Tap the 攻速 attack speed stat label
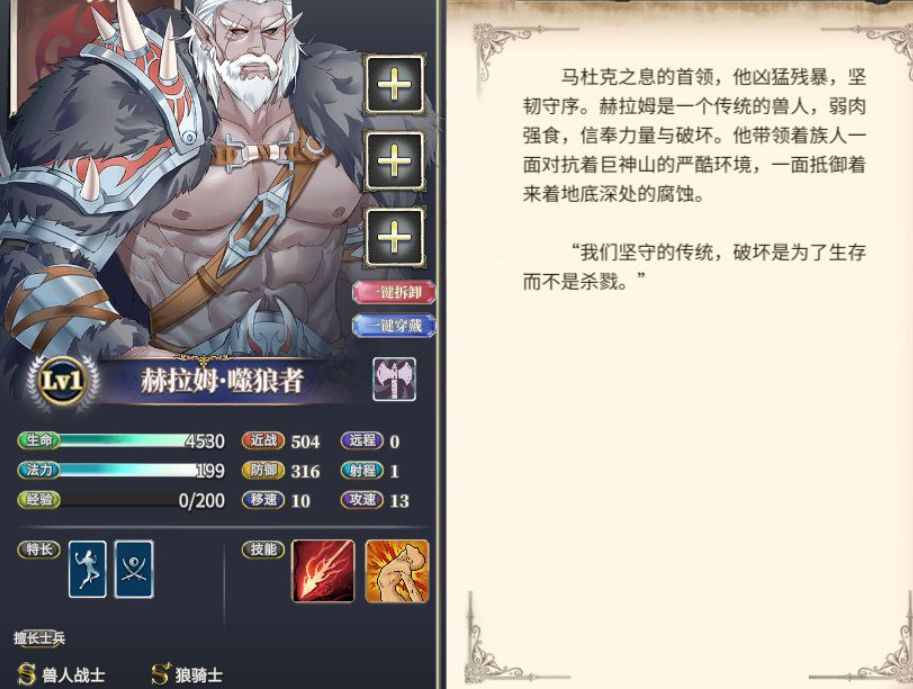The image size is (913, 689). tap(362, 500)
